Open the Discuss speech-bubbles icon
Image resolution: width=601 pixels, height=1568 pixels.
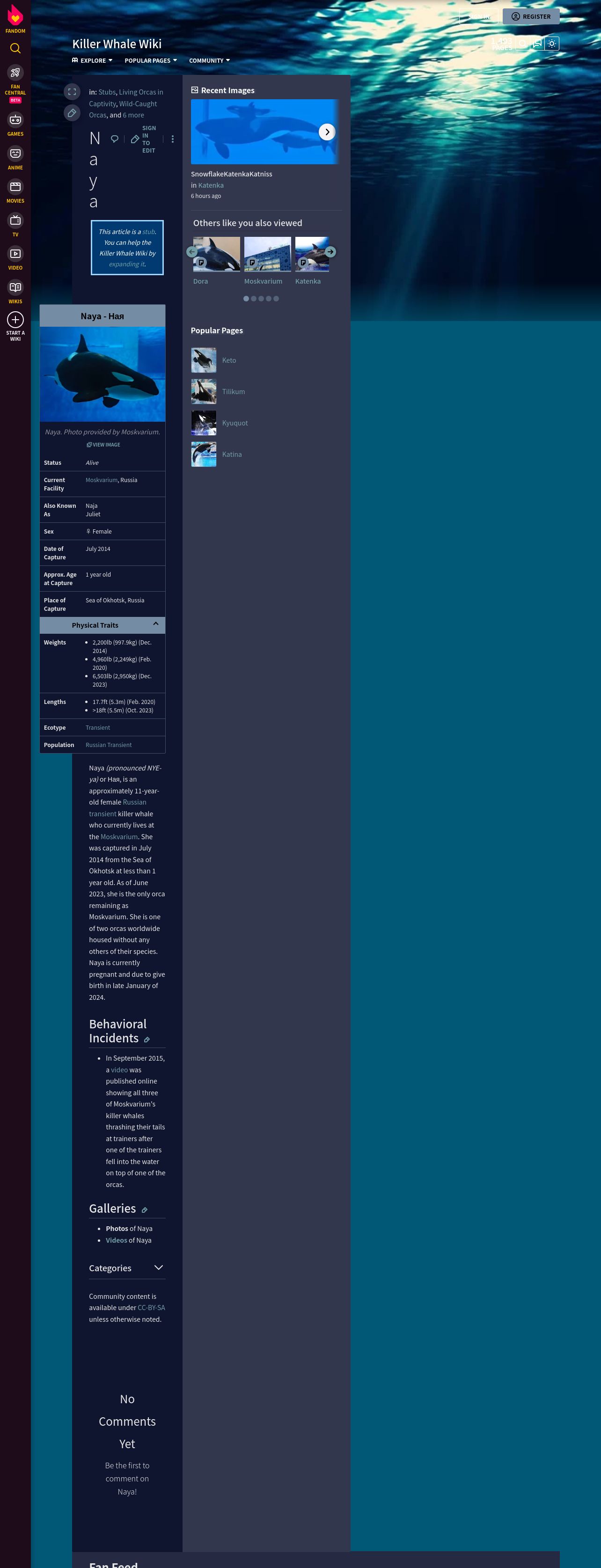pos(537,43)
